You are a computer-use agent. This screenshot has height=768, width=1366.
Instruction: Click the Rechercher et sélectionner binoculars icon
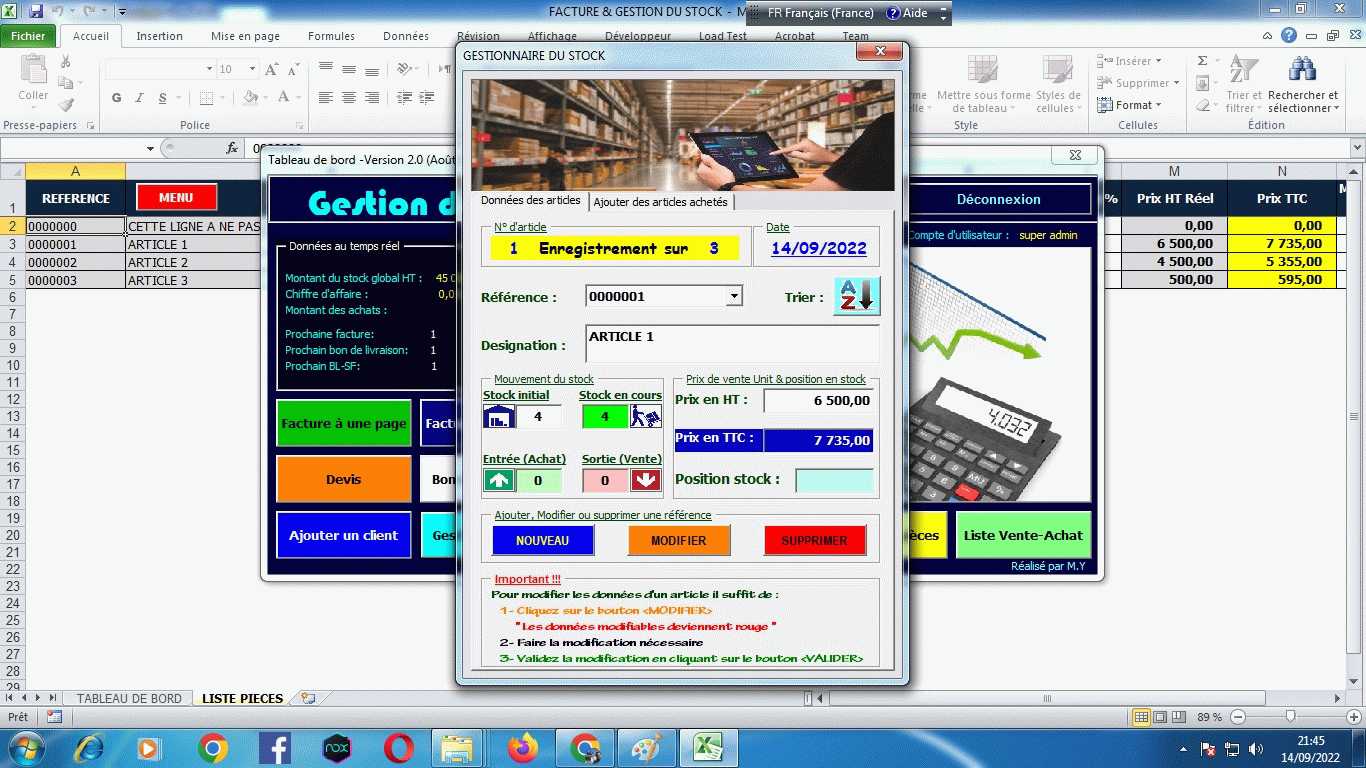tap(1302, 70)
